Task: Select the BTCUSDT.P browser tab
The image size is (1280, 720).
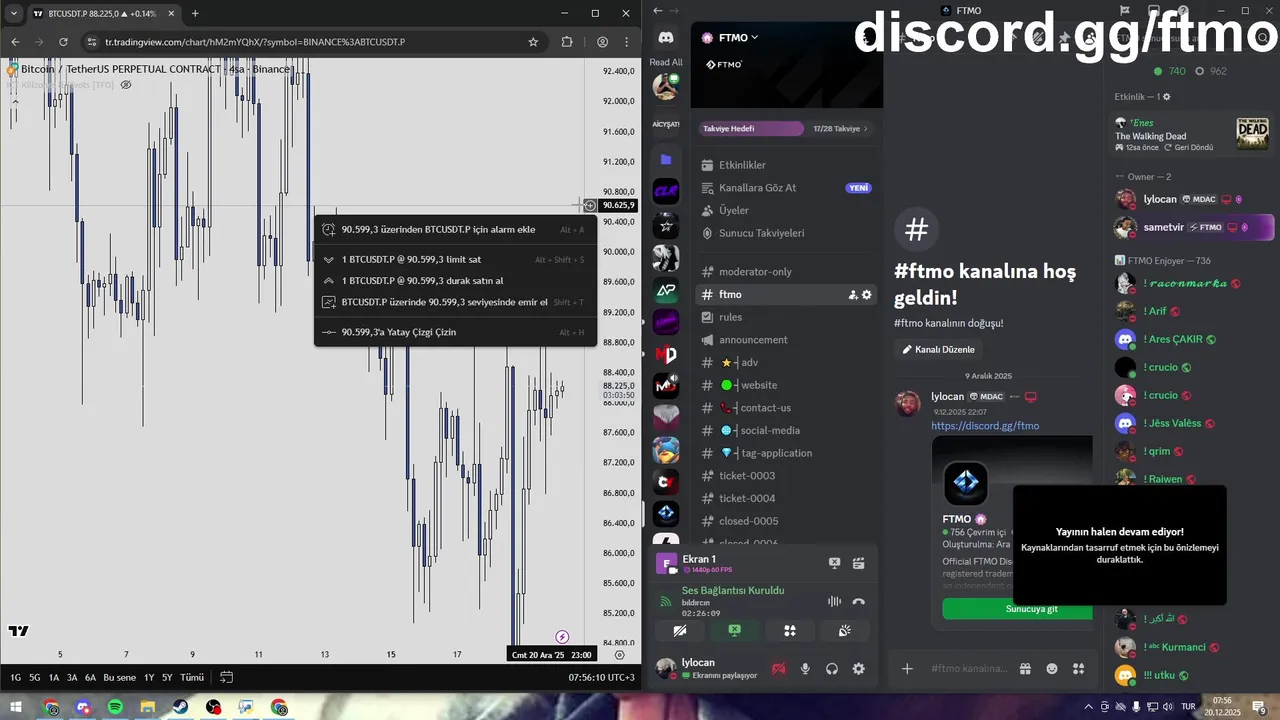Action: [102, 14]
